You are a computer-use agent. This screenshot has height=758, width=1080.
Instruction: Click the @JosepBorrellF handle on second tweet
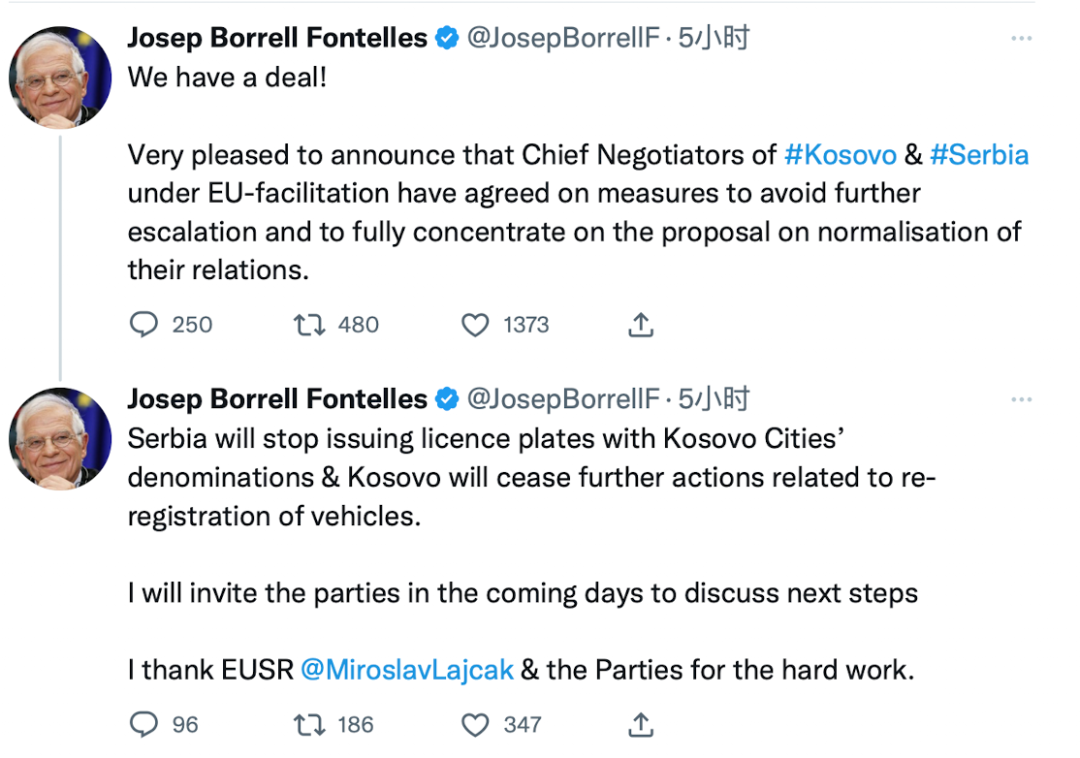[x=563, y=399]
